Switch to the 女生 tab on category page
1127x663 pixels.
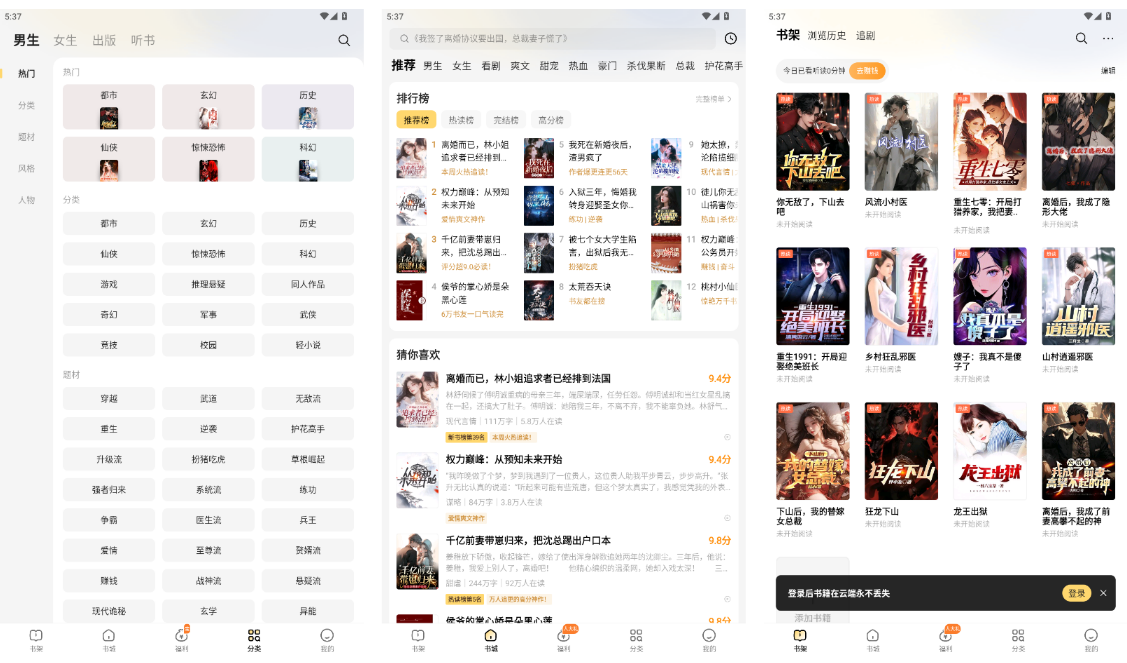[x=65, y=40]
